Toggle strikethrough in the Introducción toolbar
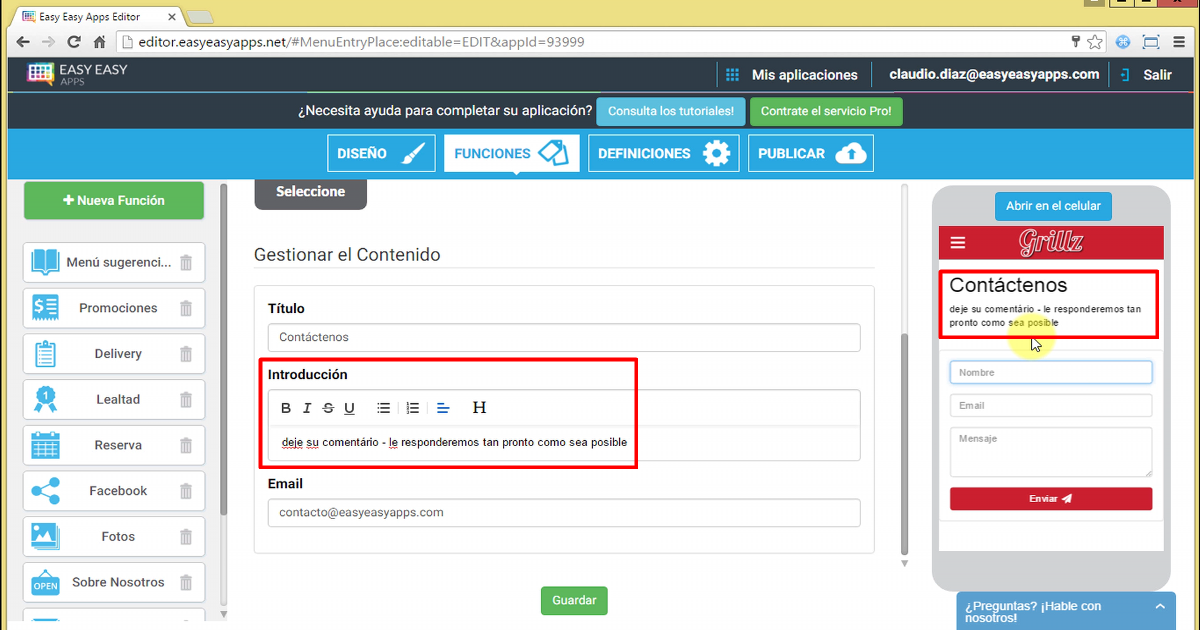This screenshot has width=1200, height=630. [x=328, y=408]
